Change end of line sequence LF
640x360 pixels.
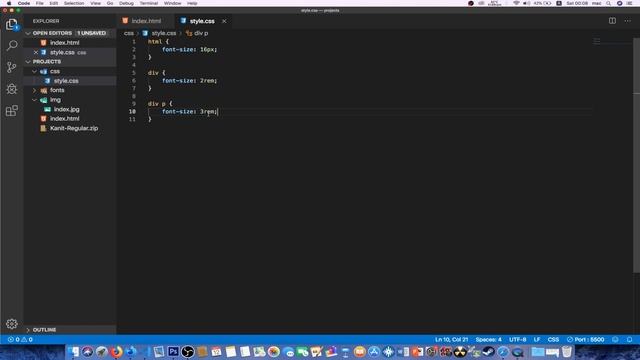coord(537,340)
